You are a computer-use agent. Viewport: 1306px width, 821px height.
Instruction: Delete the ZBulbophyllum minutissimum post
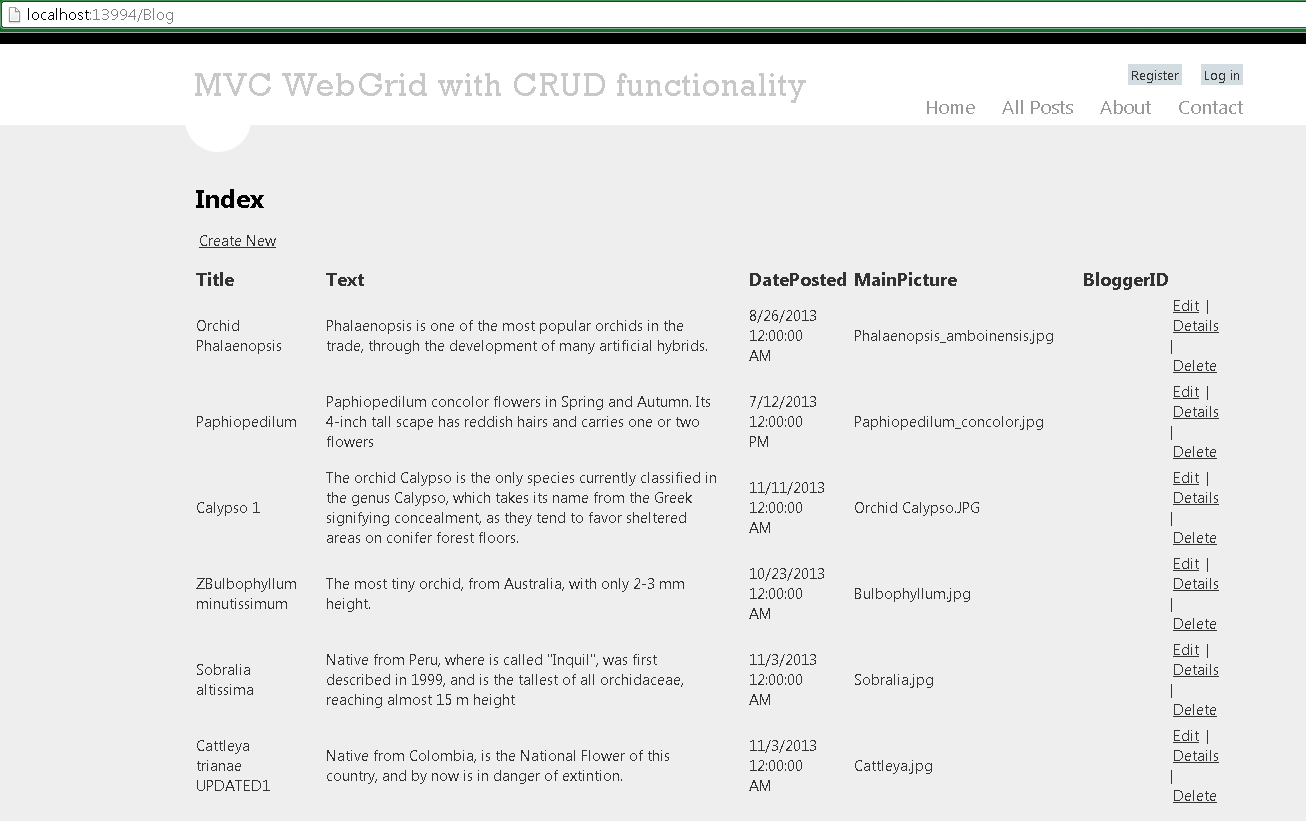pos(1195,624)
